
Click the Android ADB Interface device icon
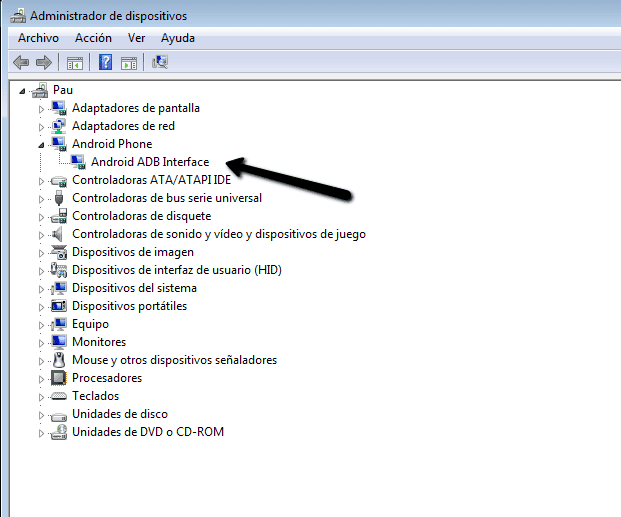(x=78, y=162)
